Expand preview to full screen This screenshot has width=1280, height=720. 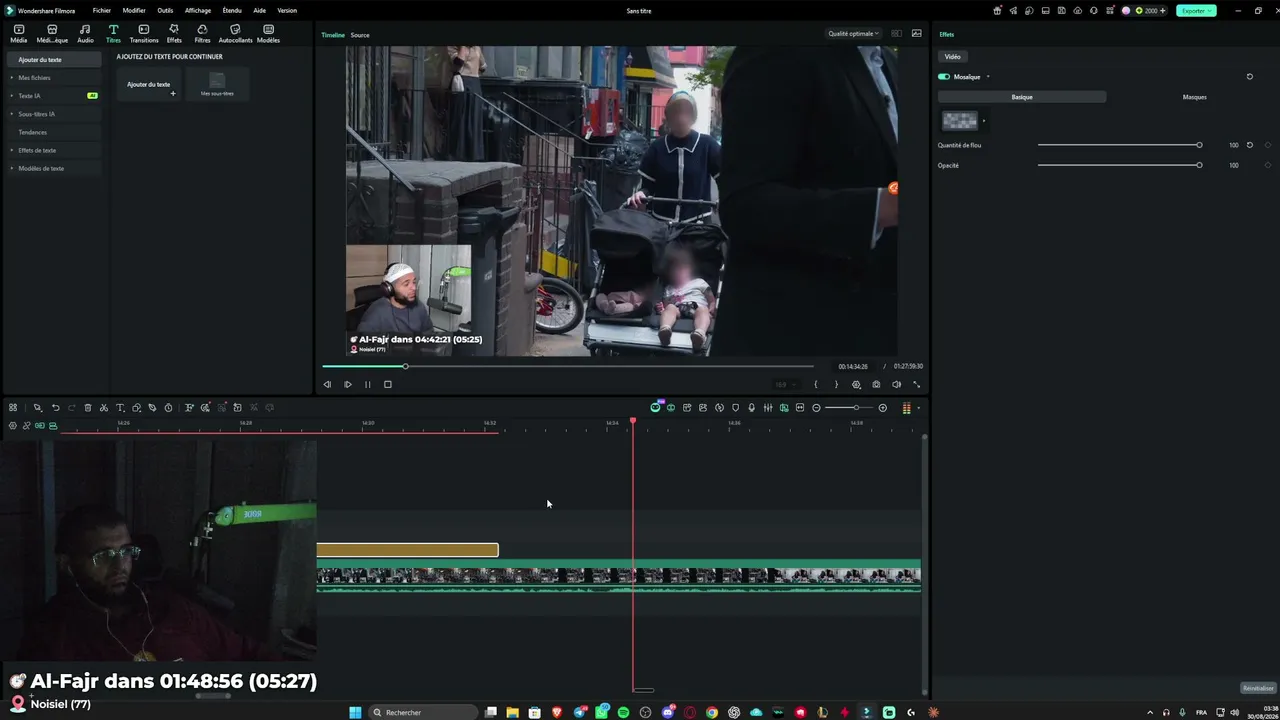916,385
